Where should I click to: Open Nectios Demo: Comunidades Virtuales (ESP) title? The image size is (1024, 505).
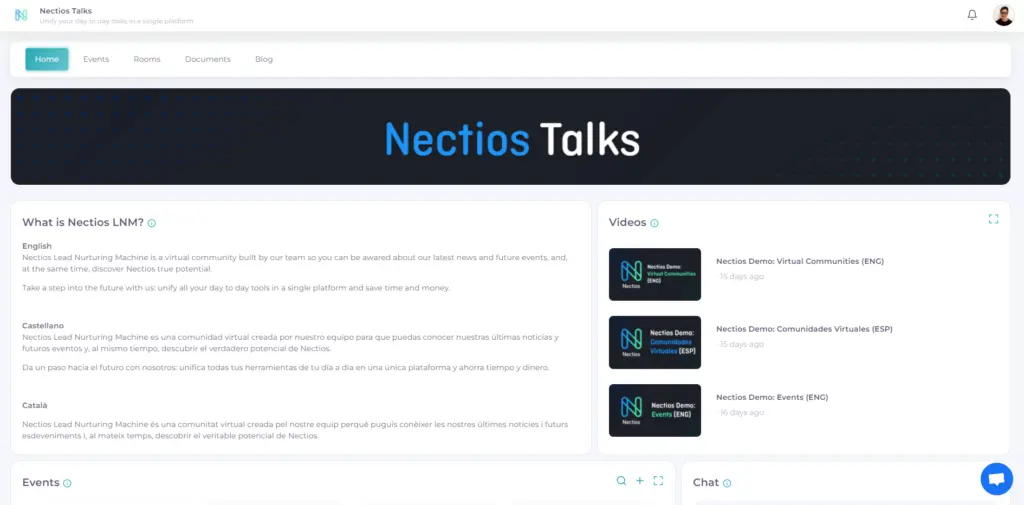[804, 329]
